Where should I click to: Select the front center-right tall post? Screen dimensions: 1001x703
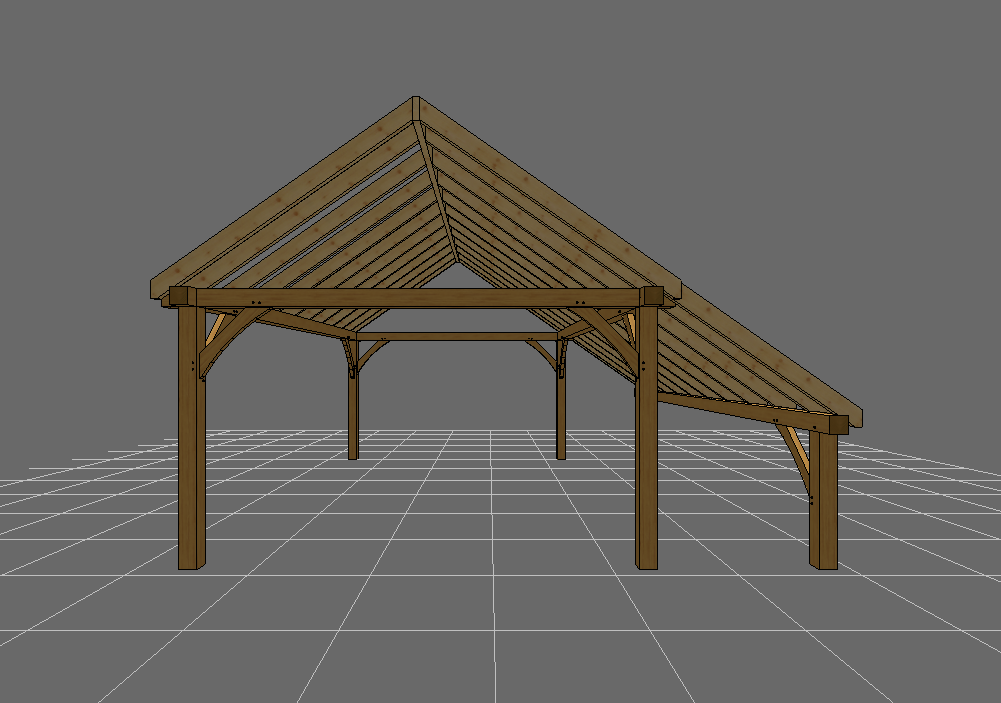647,470
